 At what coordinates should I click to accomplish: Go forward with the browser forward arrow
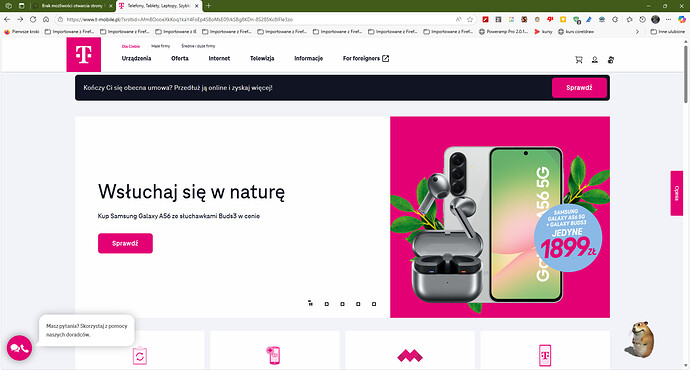pos(20,19)
